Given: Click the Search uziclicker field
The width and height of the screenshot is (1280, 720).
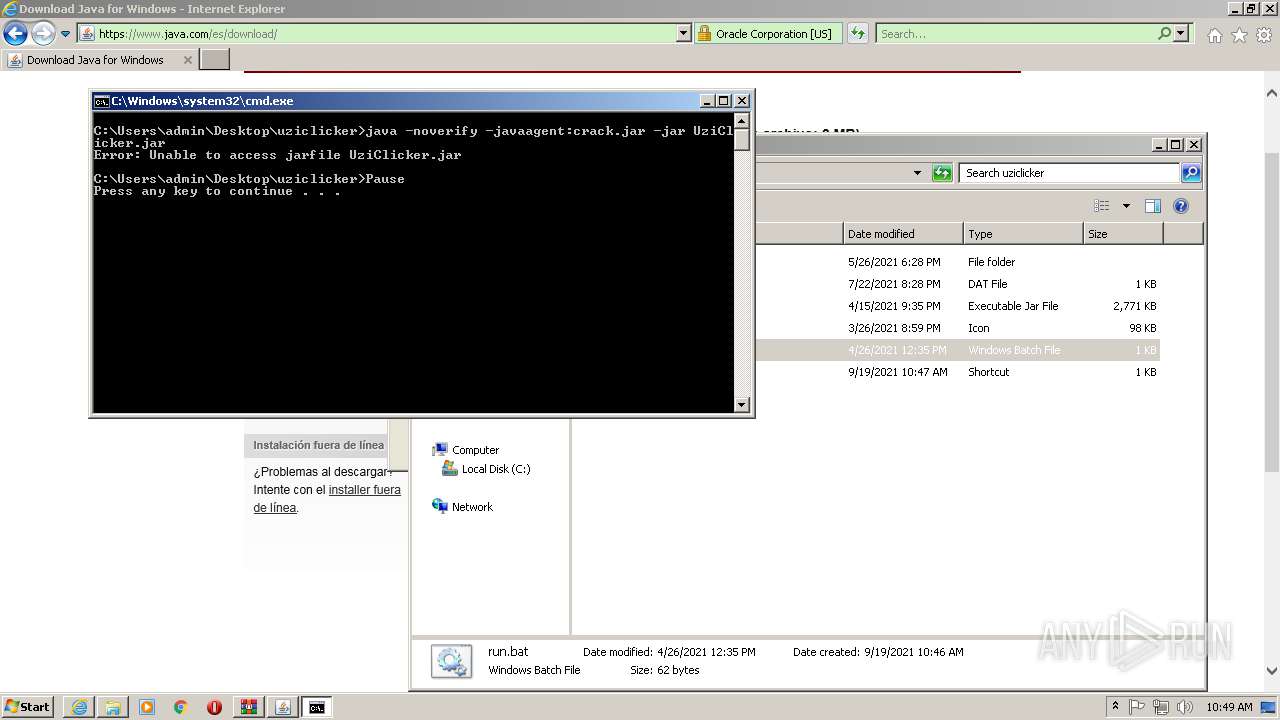Looking at the screenshot, I should pyautogui.click(x=1069, y=173).
